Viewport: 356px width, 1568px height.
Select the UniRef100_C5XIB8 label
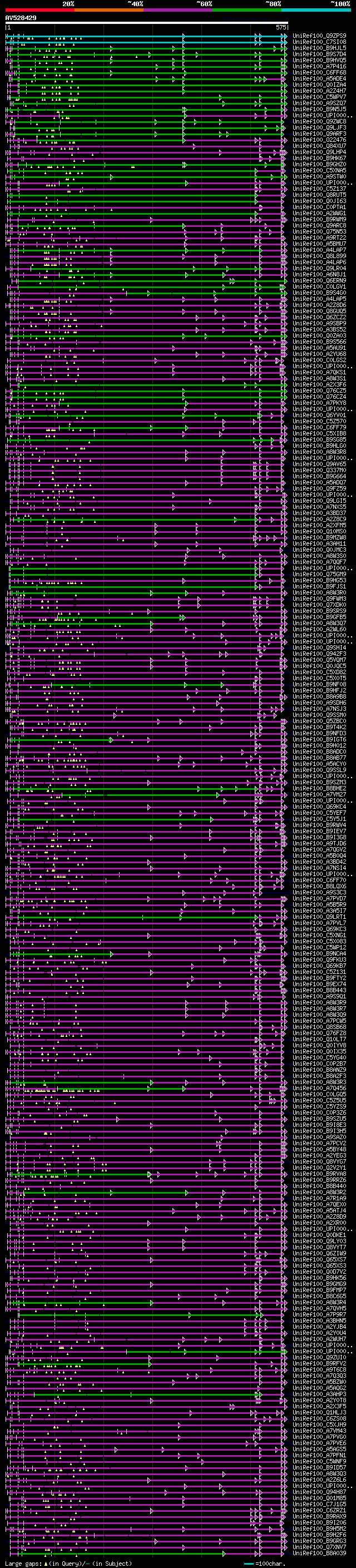coord(319,433)
